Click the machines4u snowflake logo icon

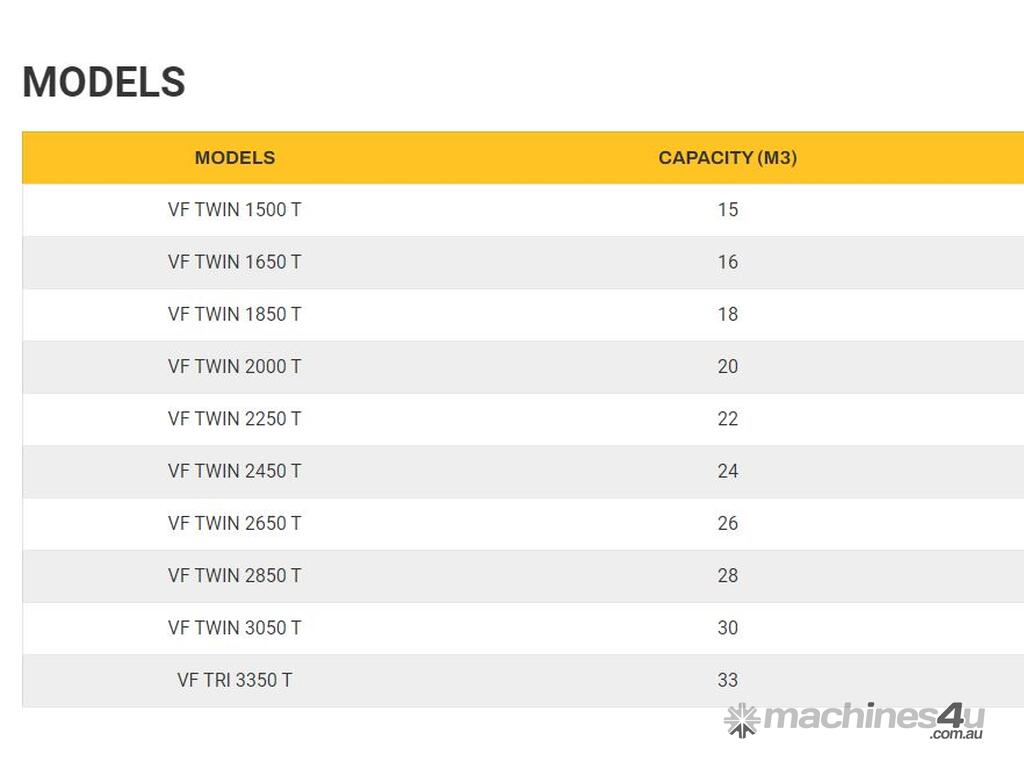coord(742,719)
